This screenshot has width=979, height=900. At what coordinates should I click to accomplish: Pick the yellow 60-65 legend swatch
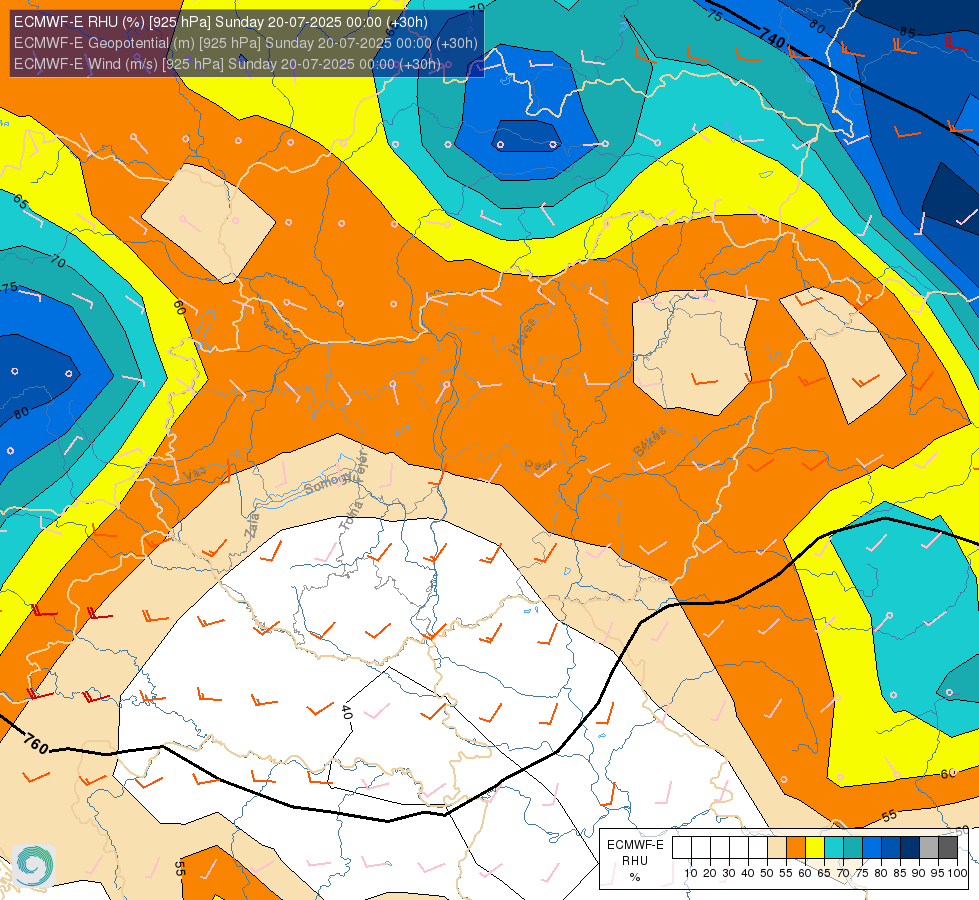(x=815, y=848)
